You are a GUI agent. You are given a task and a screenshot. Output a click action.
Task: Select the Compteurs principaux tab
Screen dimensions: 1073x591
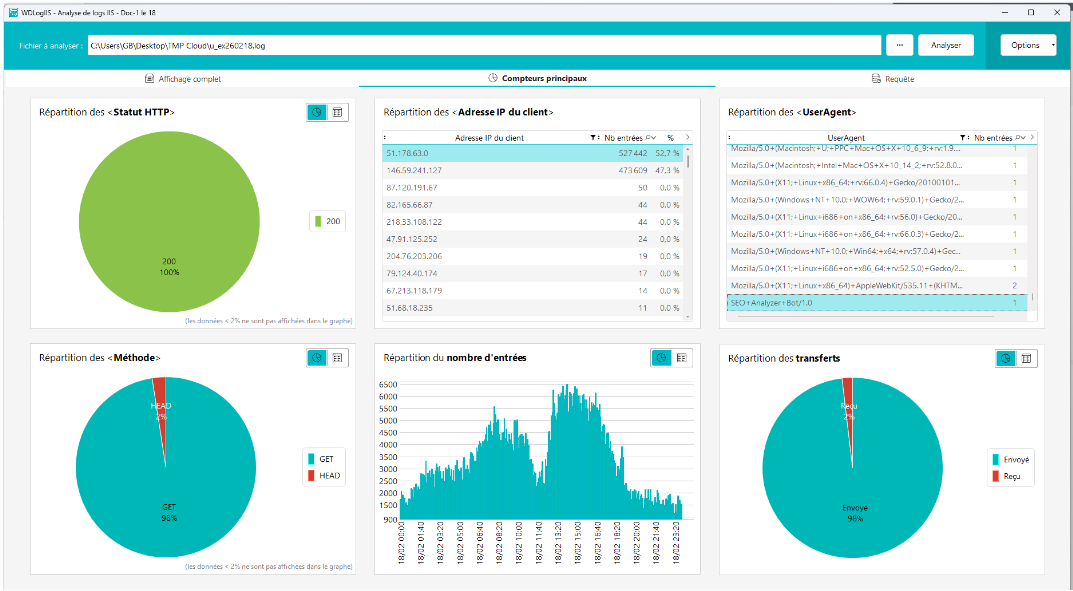[537, 79]
